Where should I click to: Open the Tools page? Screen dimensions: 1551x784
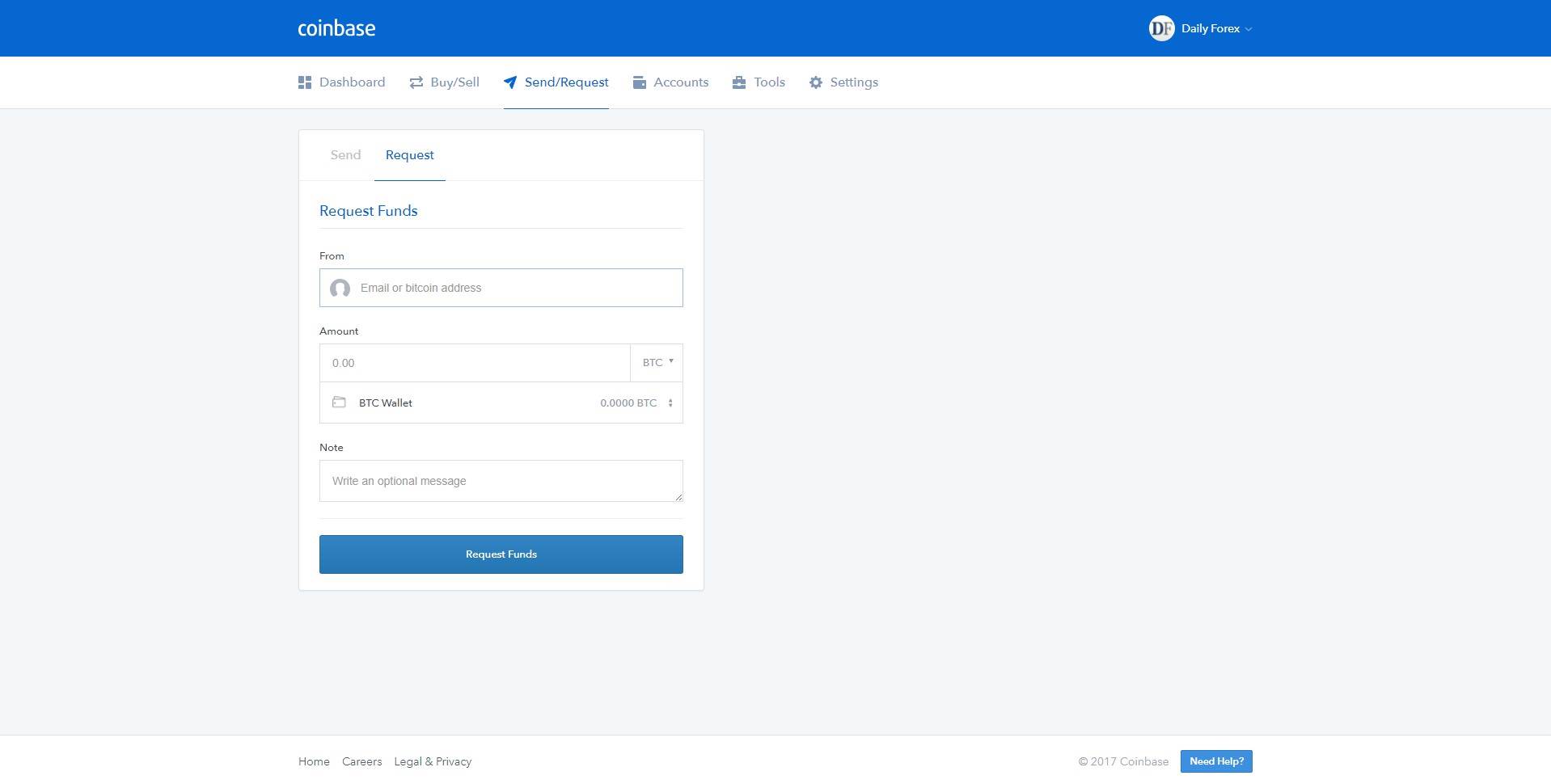[x=759, y=82]
